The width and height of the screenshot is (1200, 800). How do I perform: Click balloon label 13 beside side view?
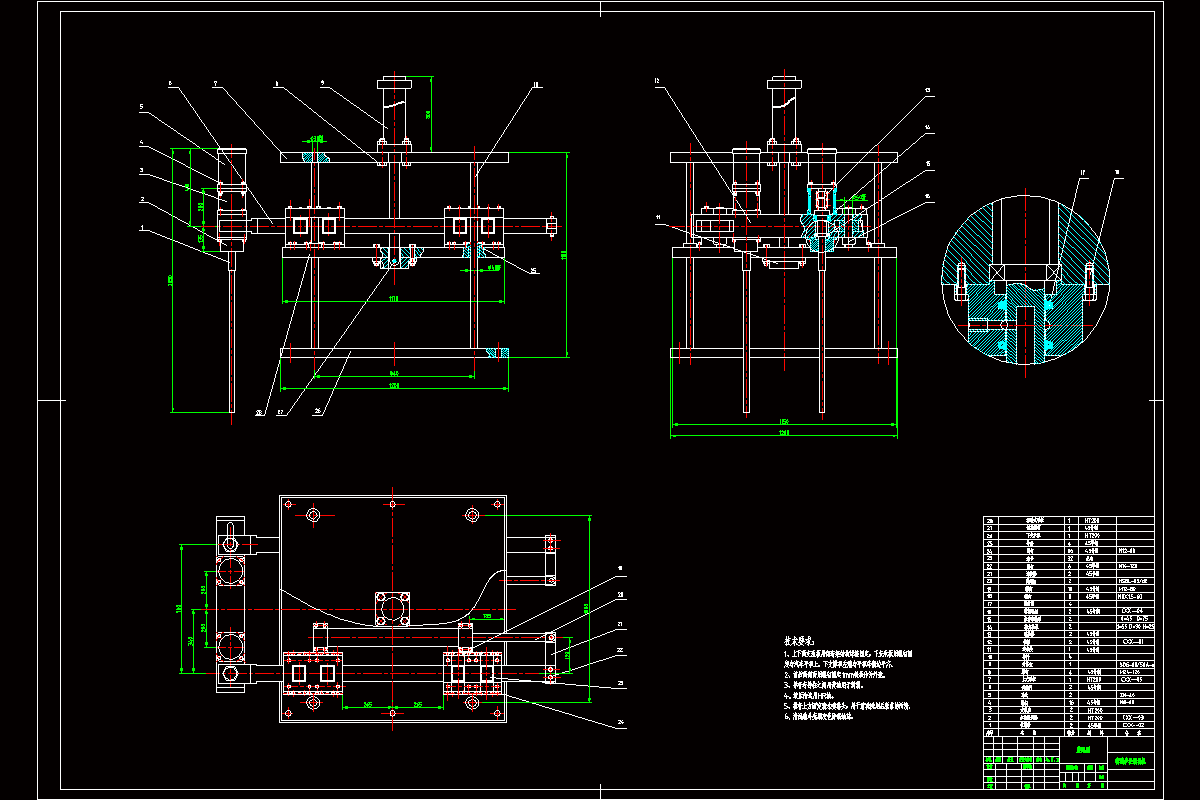coord(927,90)
